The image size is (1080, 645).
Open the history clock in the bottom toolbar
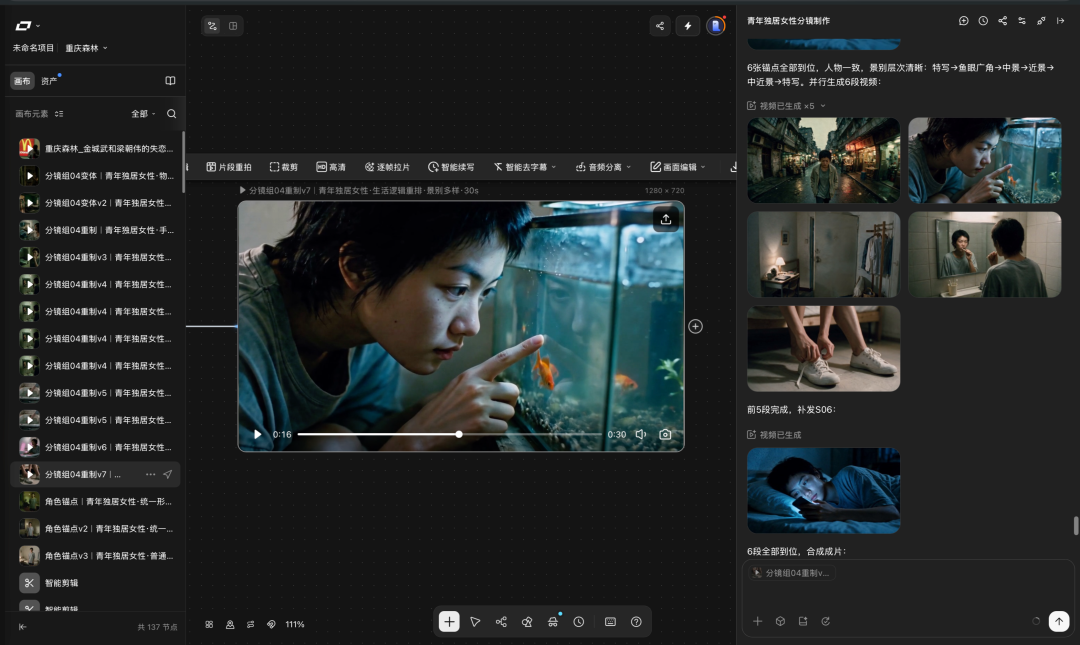click(x=579, y=622)
